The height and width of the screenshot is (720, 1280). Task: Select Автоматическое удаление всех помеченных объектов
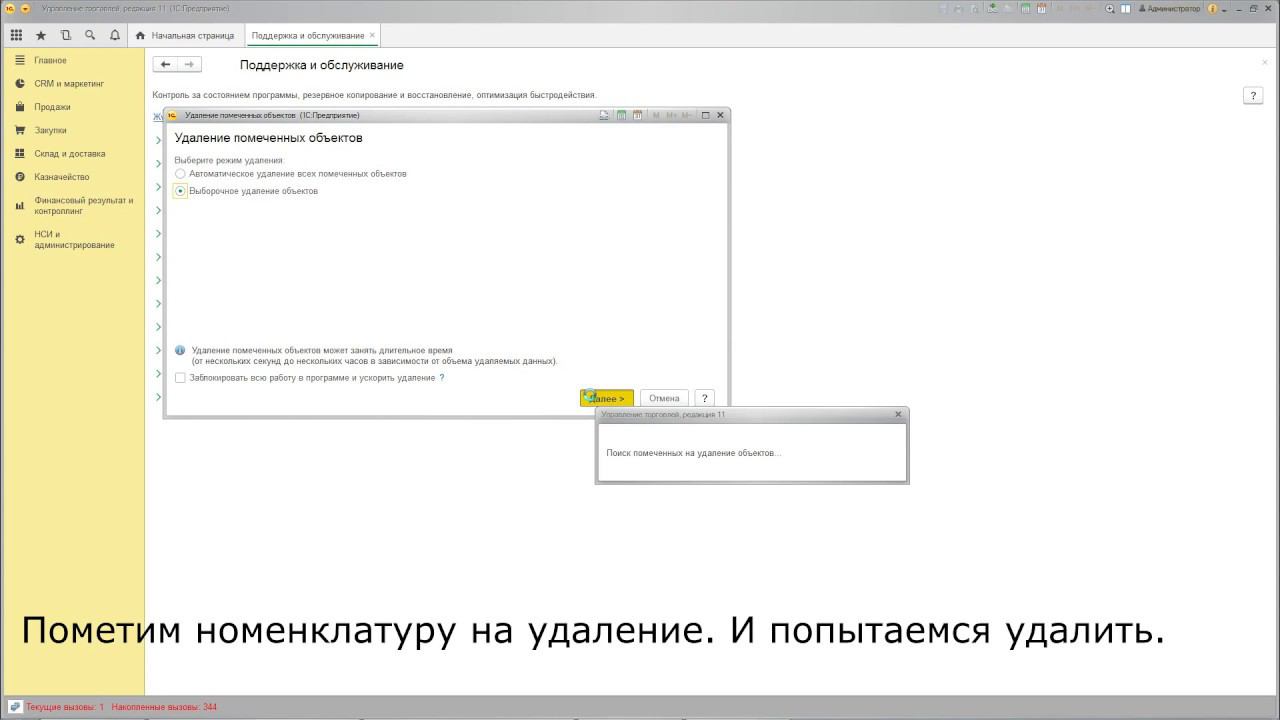click(x=291, y=174)
